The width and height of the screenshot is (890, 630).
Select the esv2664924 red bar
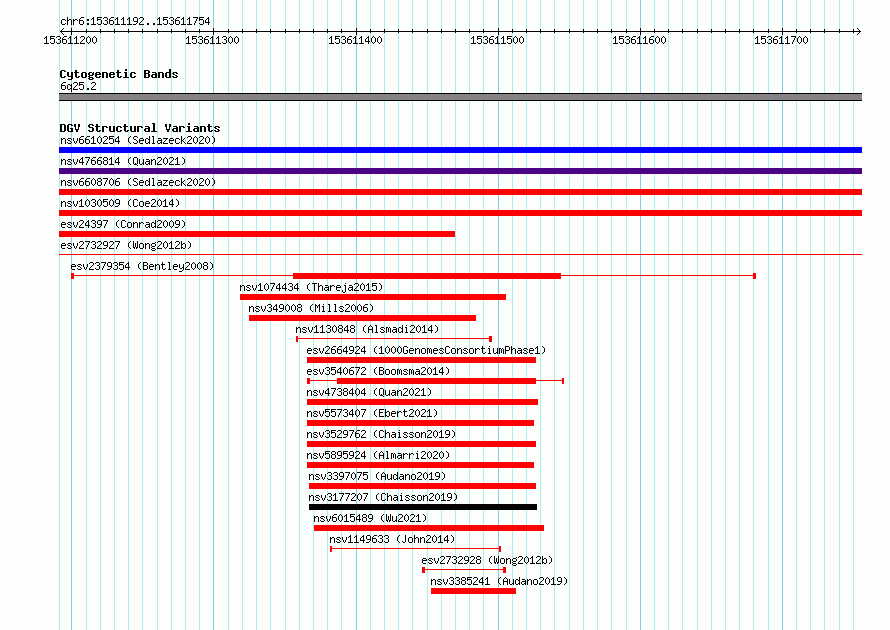tap(421, 360)
